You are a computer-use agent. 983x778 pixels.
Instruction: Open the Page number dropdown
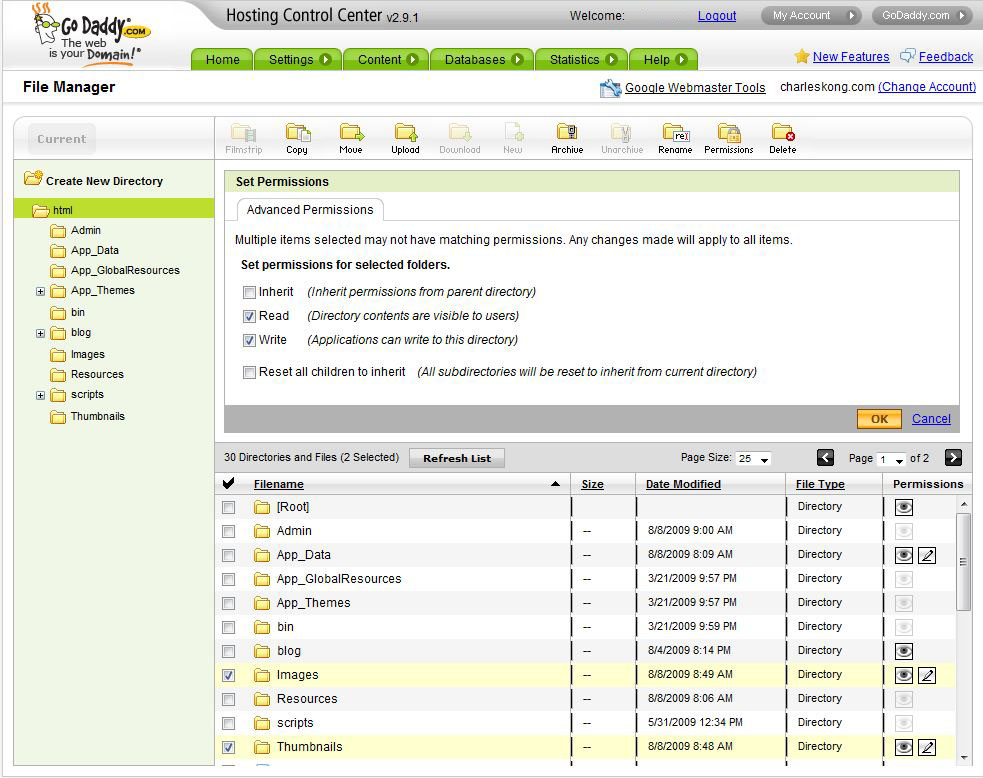coord(891,460)
